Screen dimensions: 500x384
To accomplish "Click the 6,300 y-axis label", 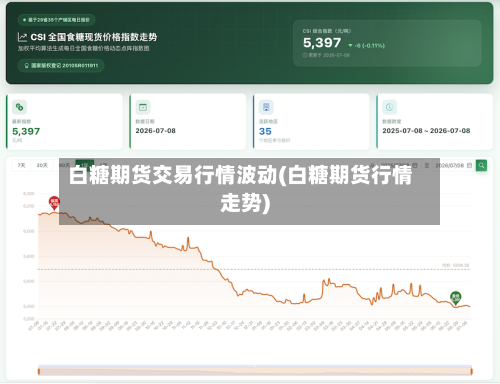I will pos(29,194).
